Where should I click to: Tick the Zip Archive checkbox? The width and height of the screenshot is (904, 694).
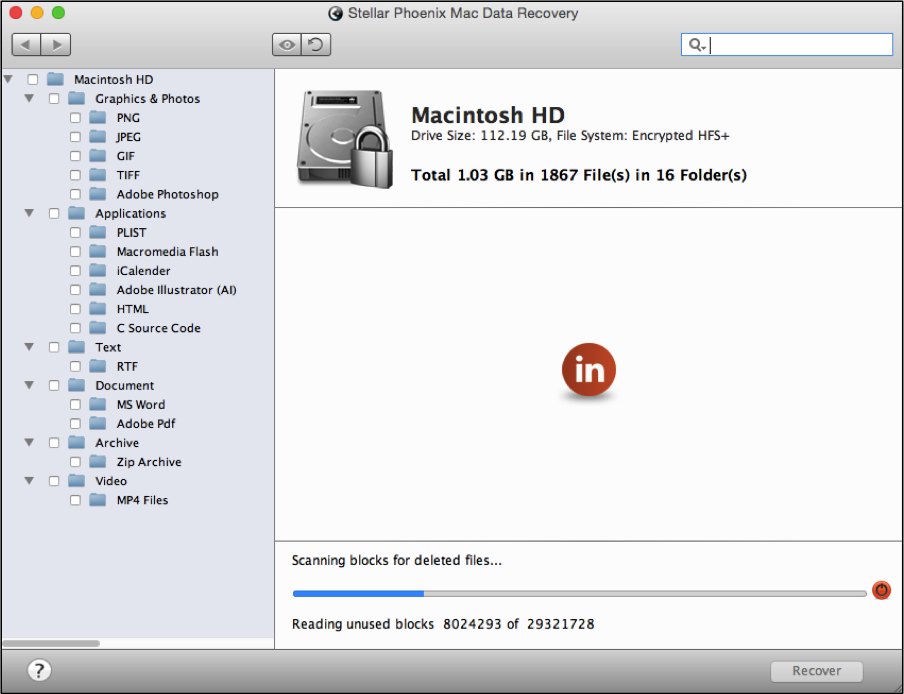76,462
